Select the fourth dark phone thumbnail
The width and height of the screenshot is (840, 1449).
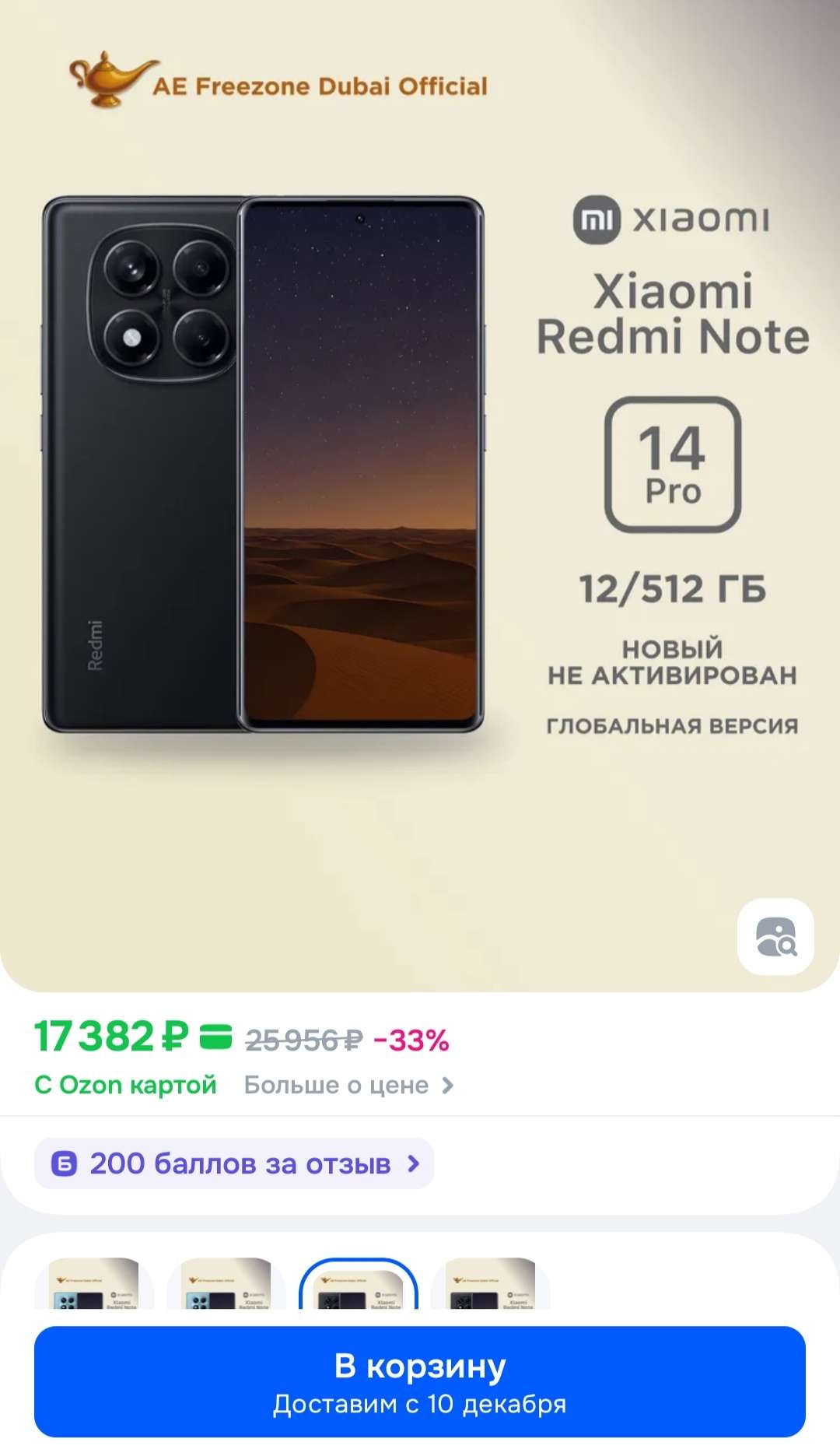[x=491, y=1283]
